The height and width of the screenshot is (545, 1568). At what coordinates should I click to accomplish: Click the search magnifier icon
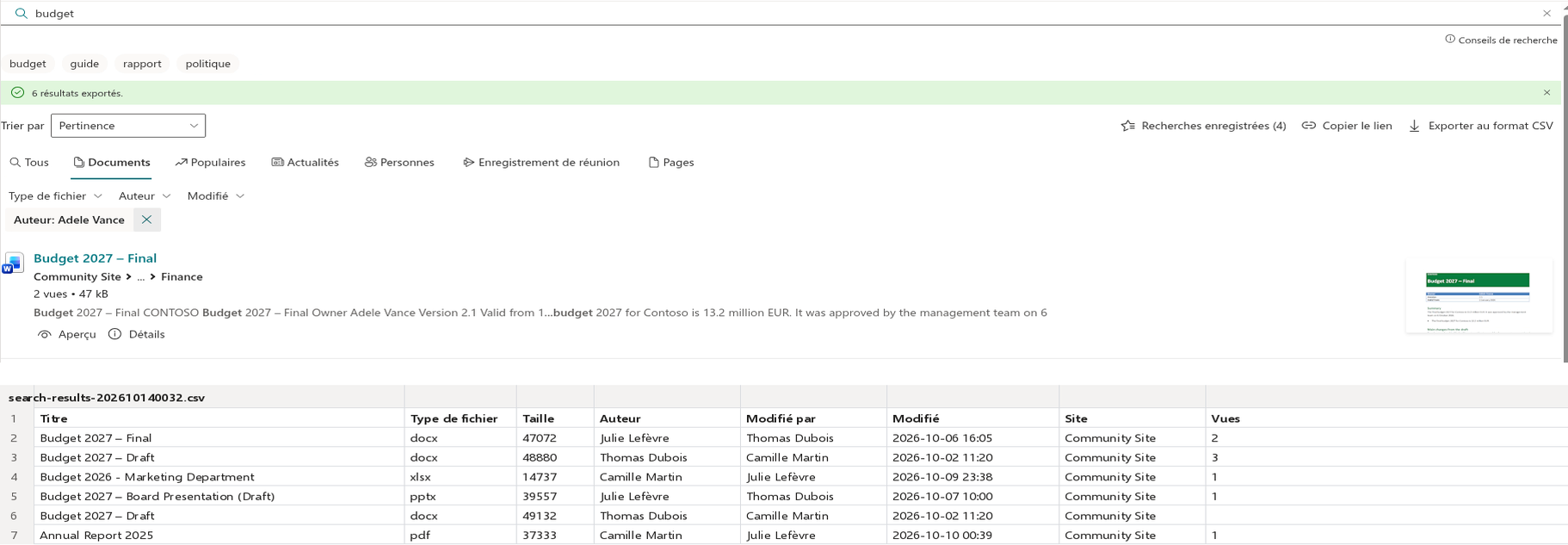click(x=21, y=13)
